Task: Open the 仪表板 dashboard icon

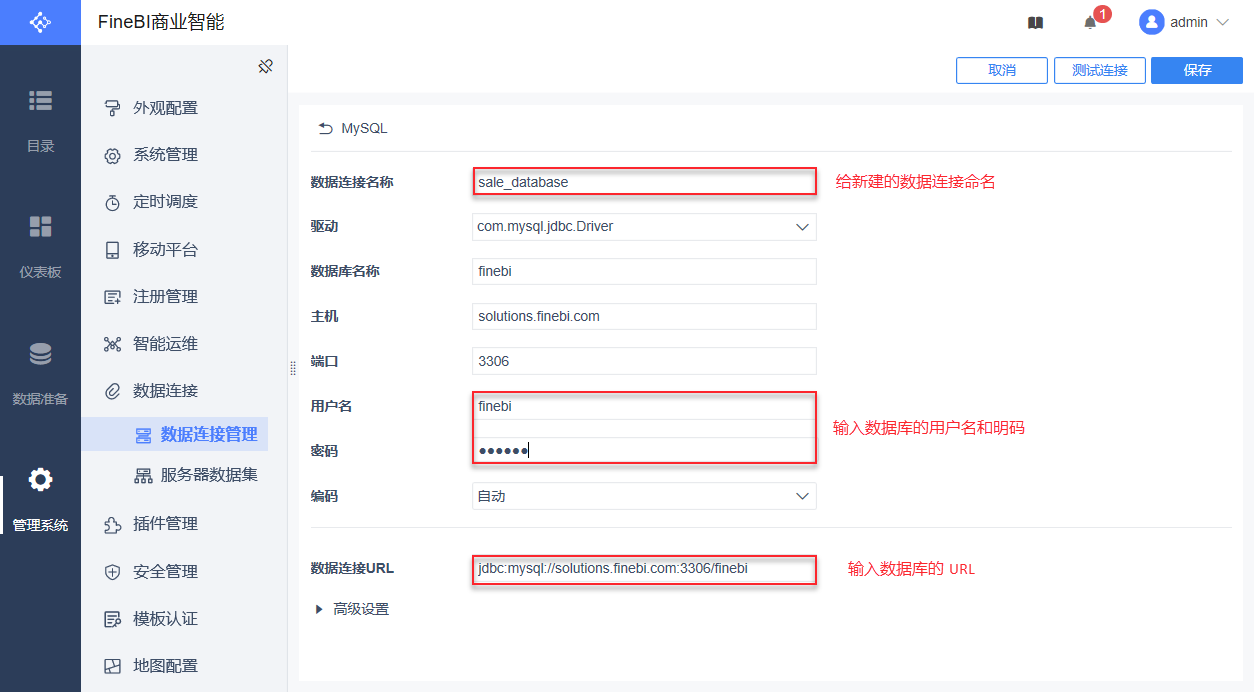Action: pos(40,226)
